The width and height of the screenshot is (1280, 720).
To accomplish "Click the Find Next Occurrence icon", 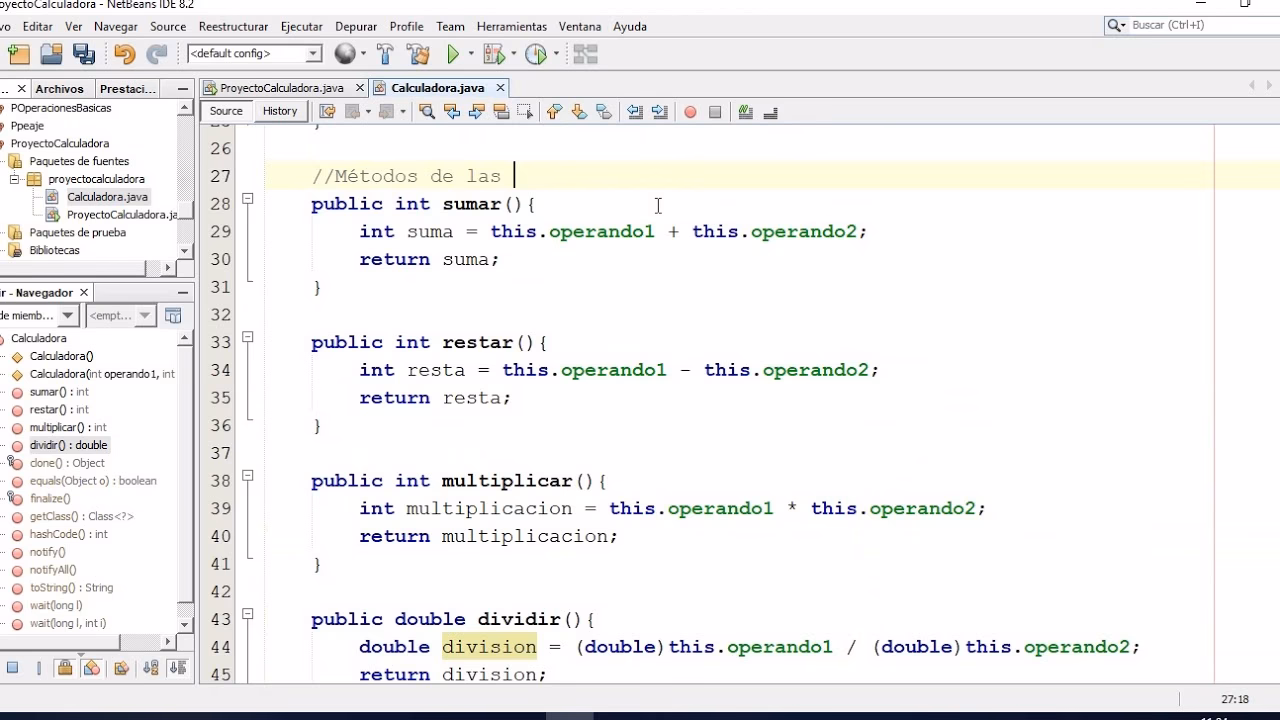I will click(476, 112).
